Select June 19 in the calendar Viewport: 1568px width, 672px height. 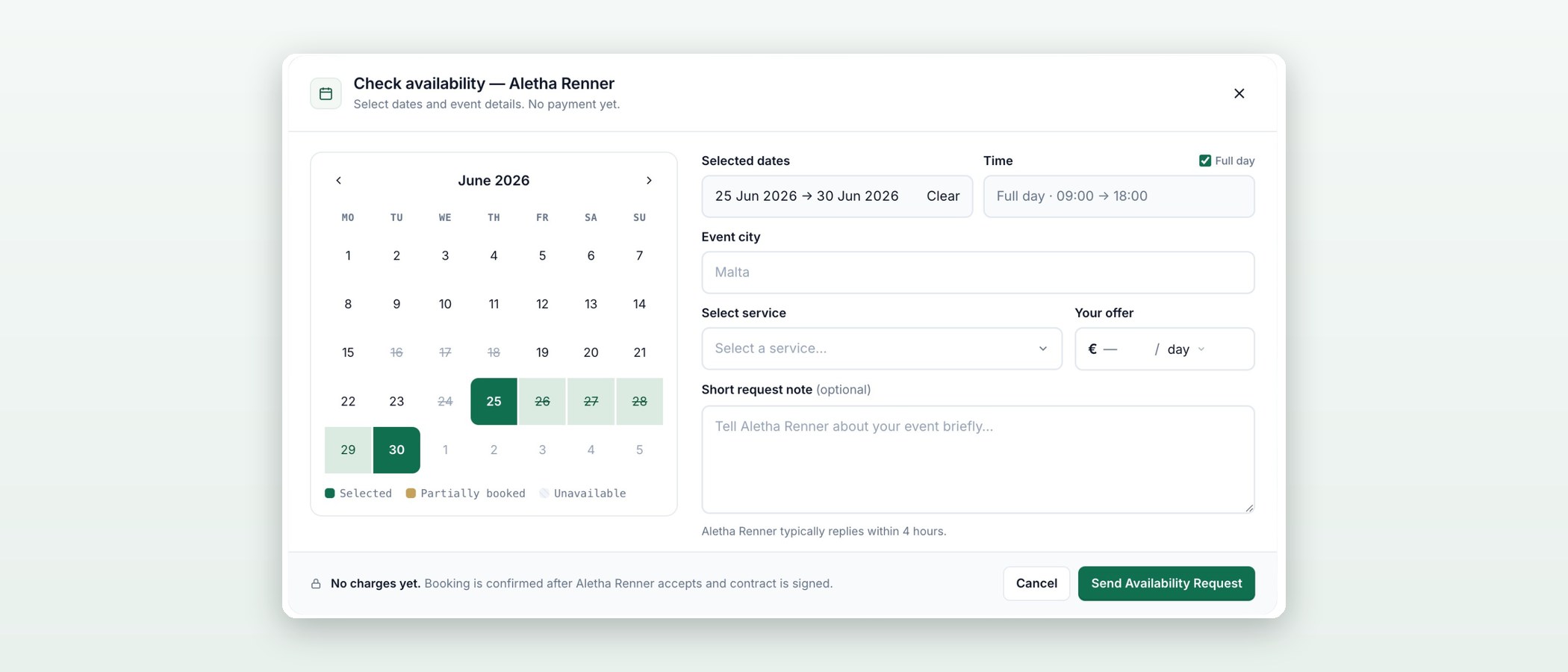[542, 352]
